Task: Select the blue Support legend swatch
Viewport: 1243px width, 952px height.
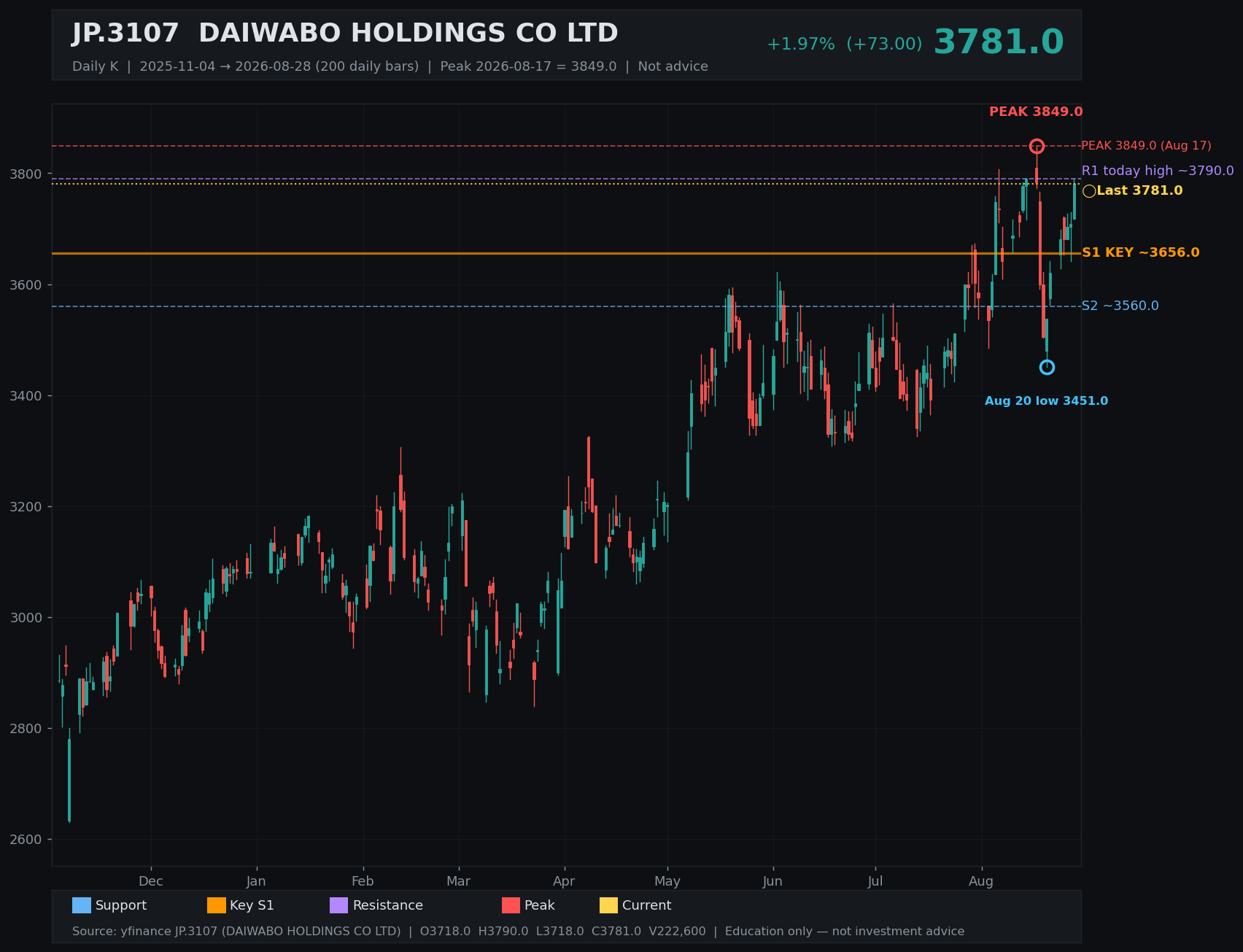Action: (82, 905)
